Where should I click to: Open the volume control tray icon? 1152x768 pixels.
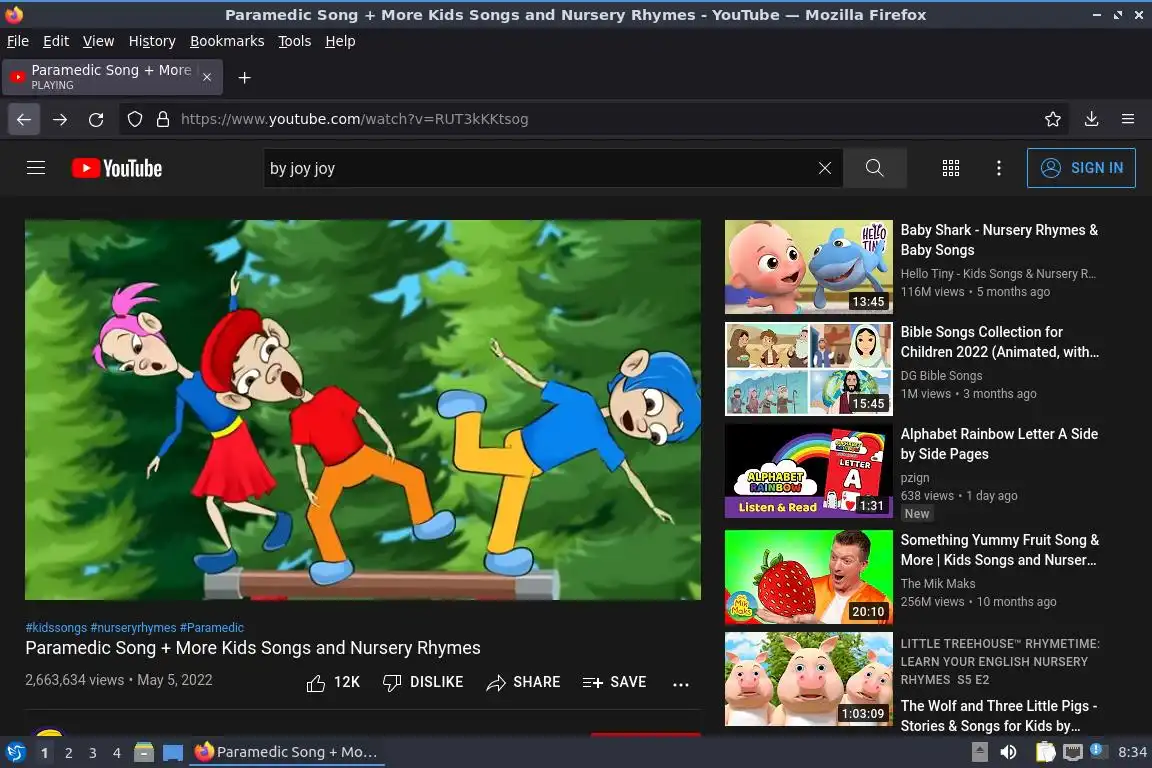click(1009, 752)
